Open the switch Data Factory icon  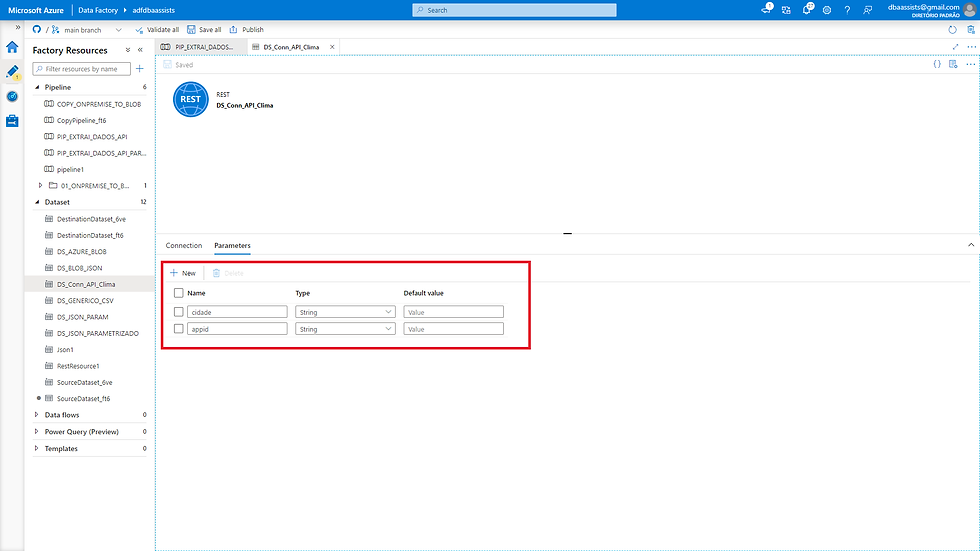pyautogui.click(x=786, y=10)
